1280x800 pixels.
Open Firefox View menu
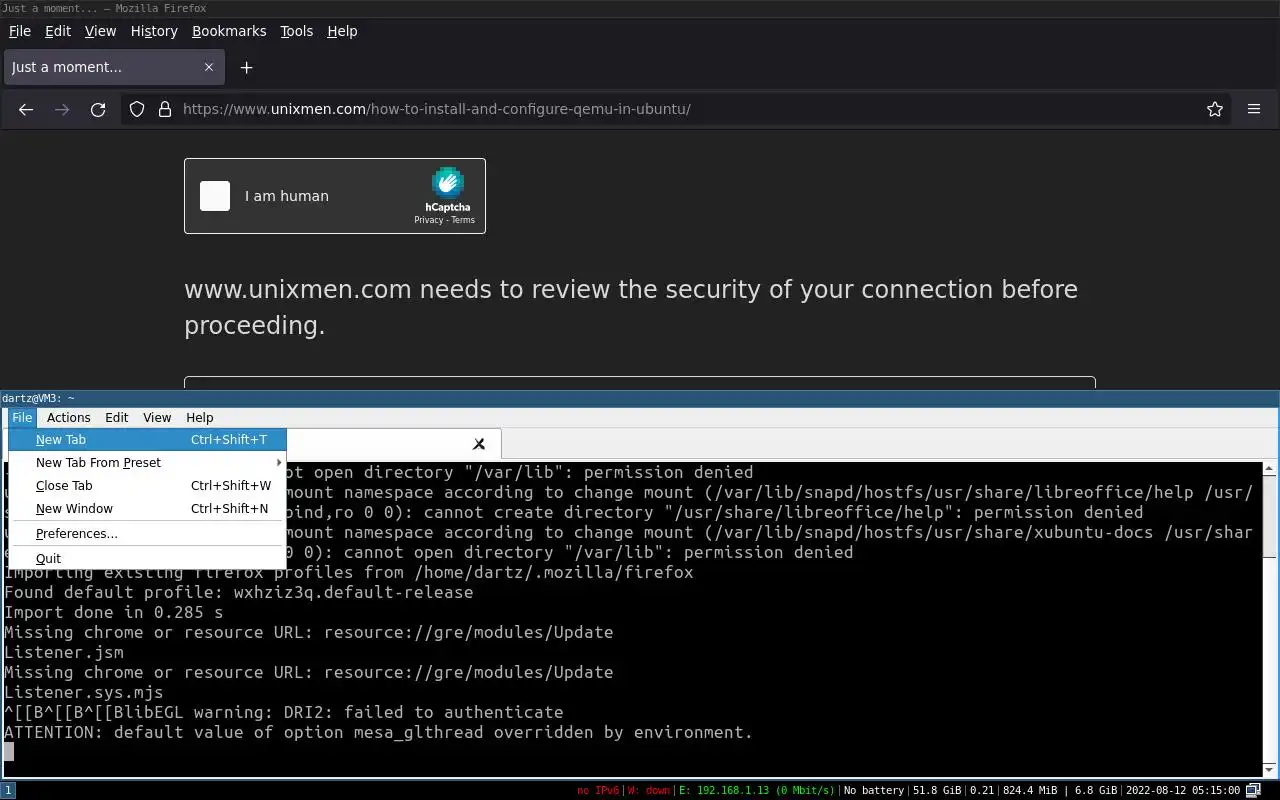[x=100, y=31]
